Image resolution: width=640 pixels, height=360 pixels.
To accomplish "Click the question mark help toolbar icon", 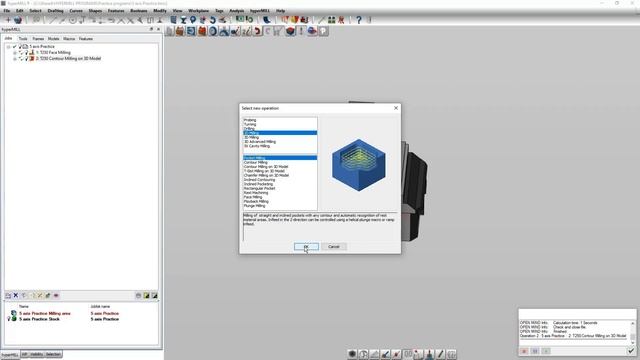I will (359, 20).
